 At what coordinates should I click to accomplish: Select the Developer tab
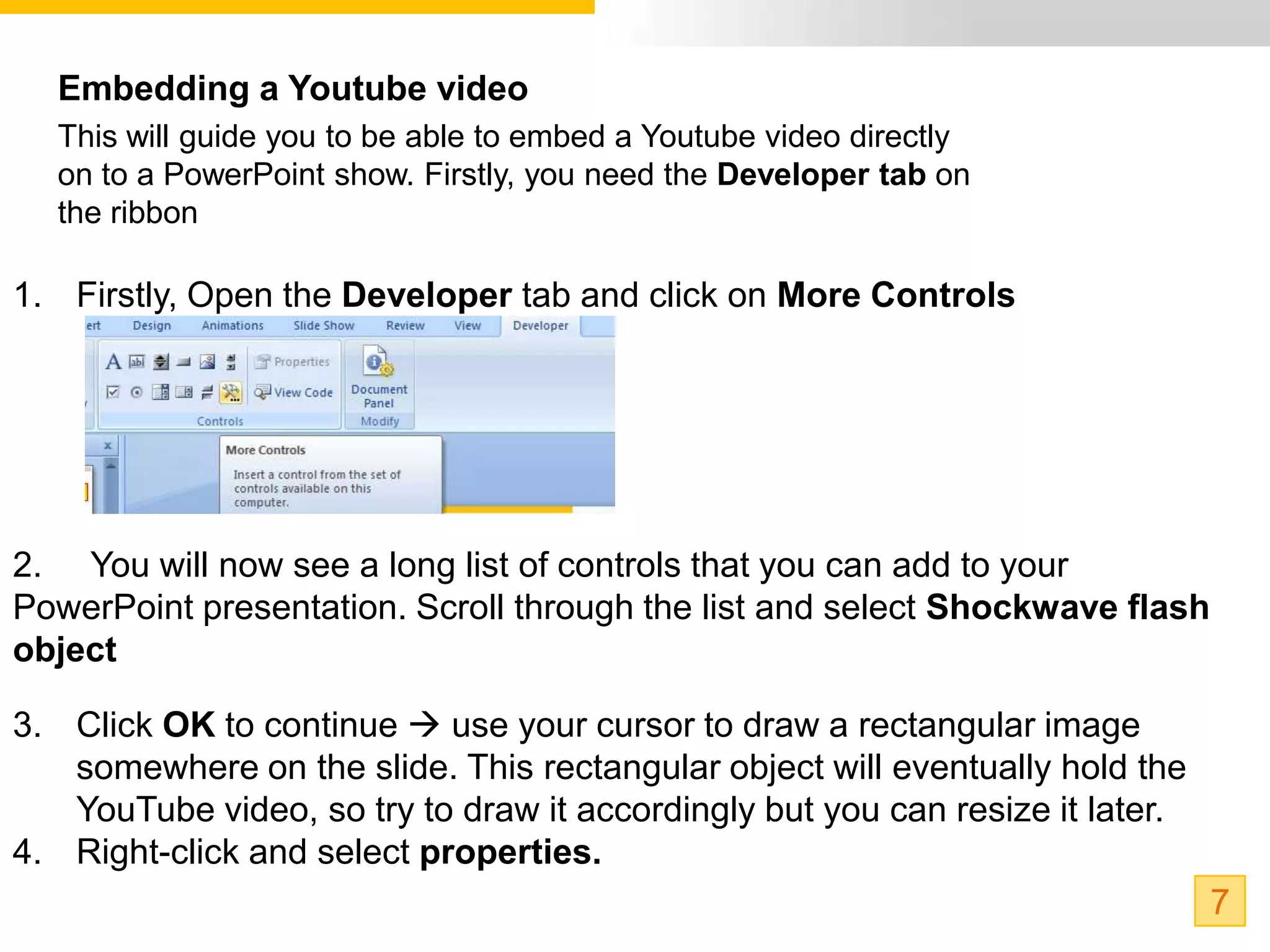(x=540, y=325)
